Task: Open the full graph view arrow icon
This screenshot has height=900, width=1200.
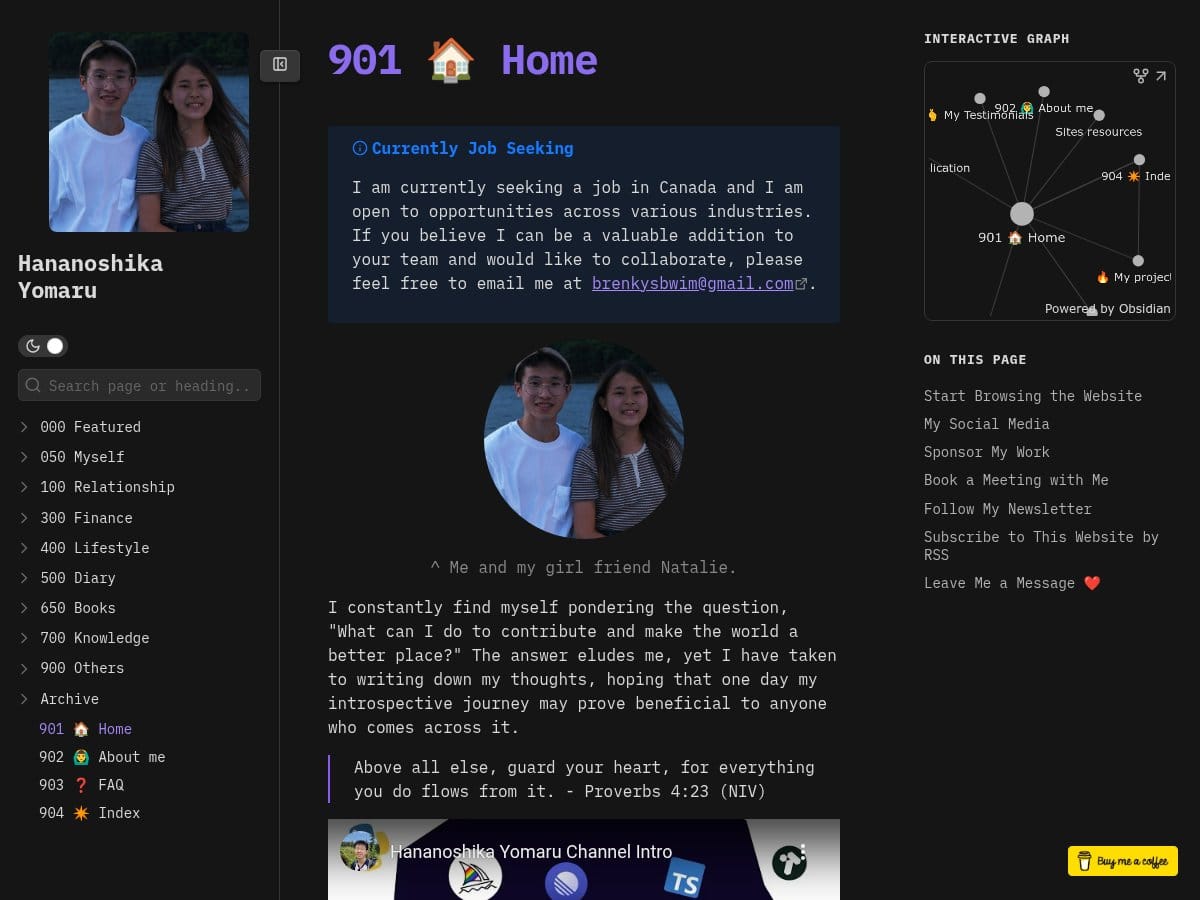Action: click(1161, 76)
